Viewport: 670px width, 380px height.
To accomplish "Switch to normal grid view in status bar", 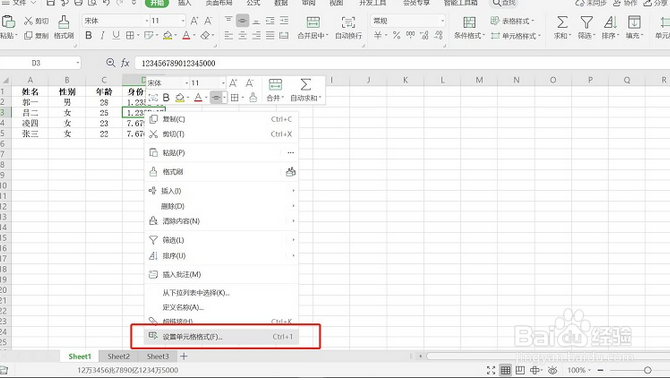I will point(505,370).
